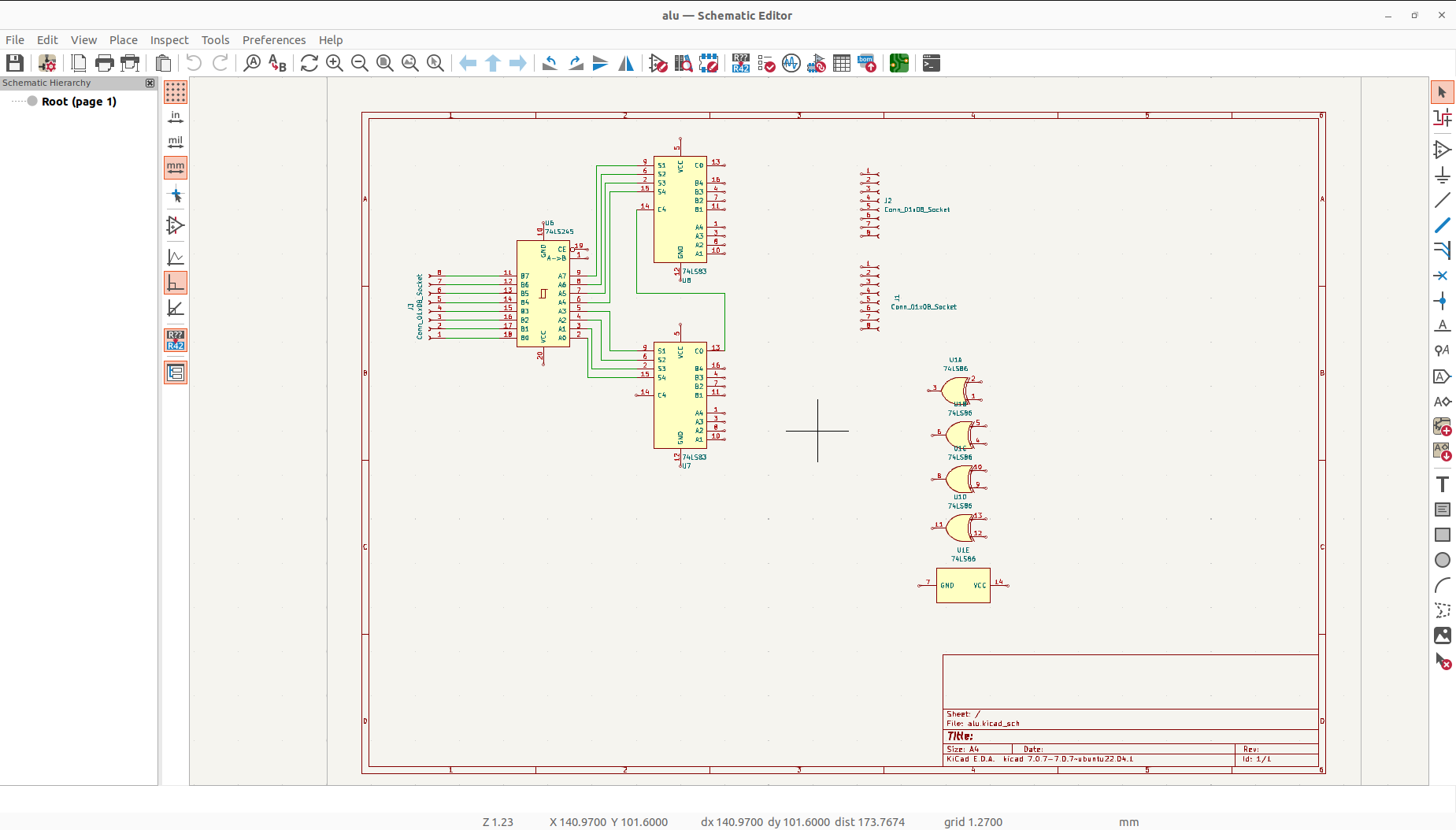Mirror selection horizontally
The image size is (1456, 830).
tap(626, 63)
